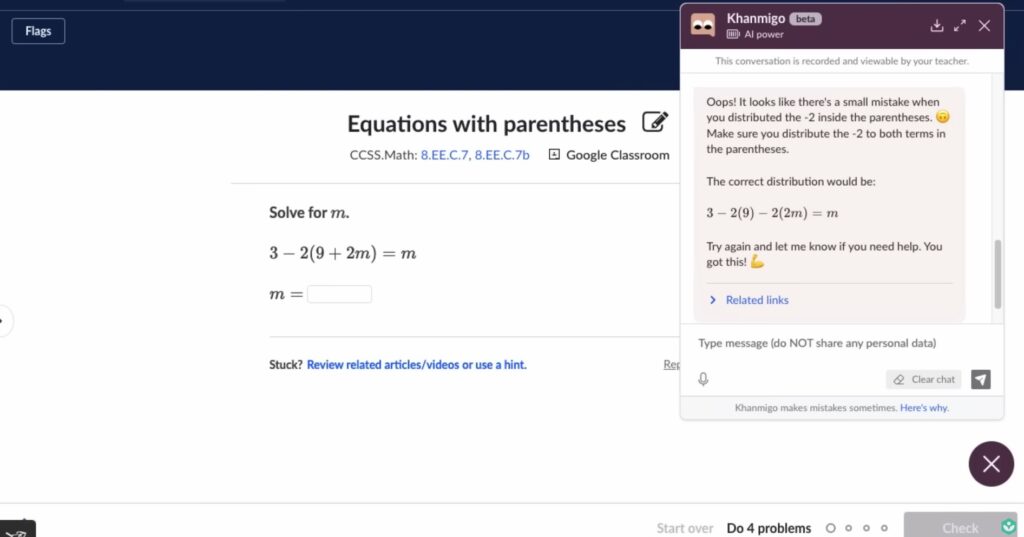Review related articles/videos or use a hint

click(417, 365)
